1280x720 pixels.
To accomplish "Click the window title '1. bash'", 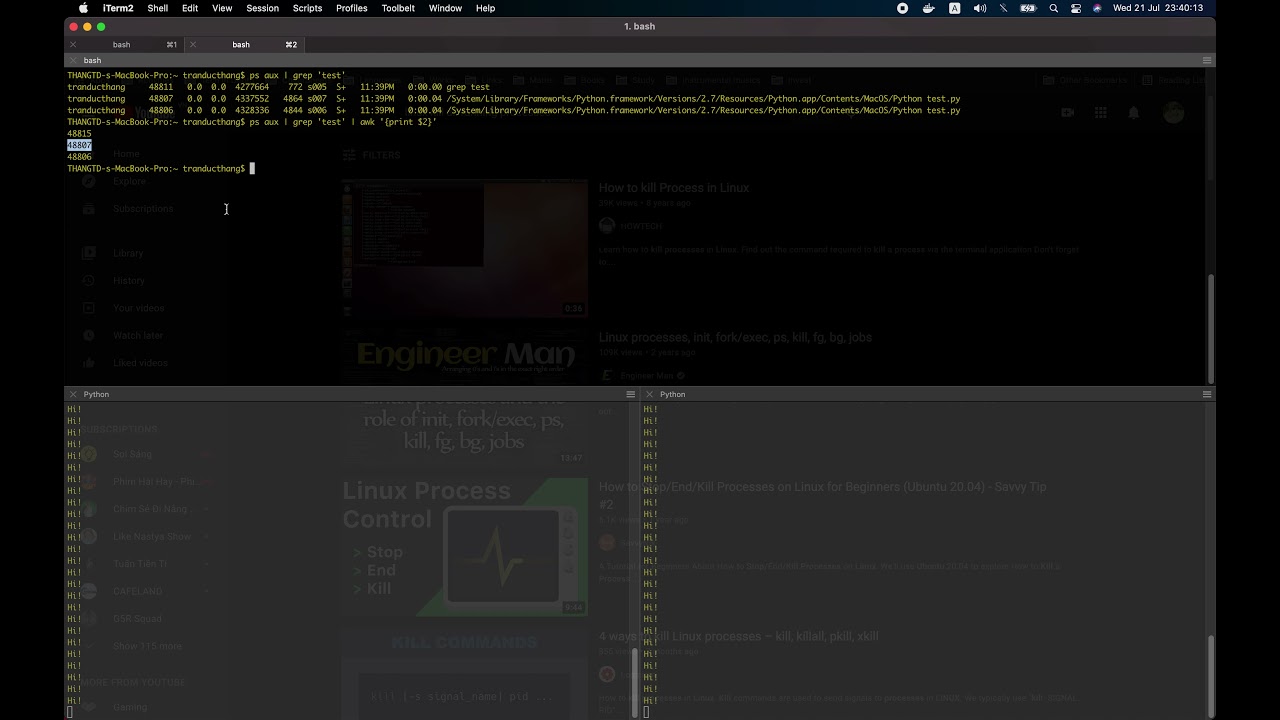I will (640, 26).
